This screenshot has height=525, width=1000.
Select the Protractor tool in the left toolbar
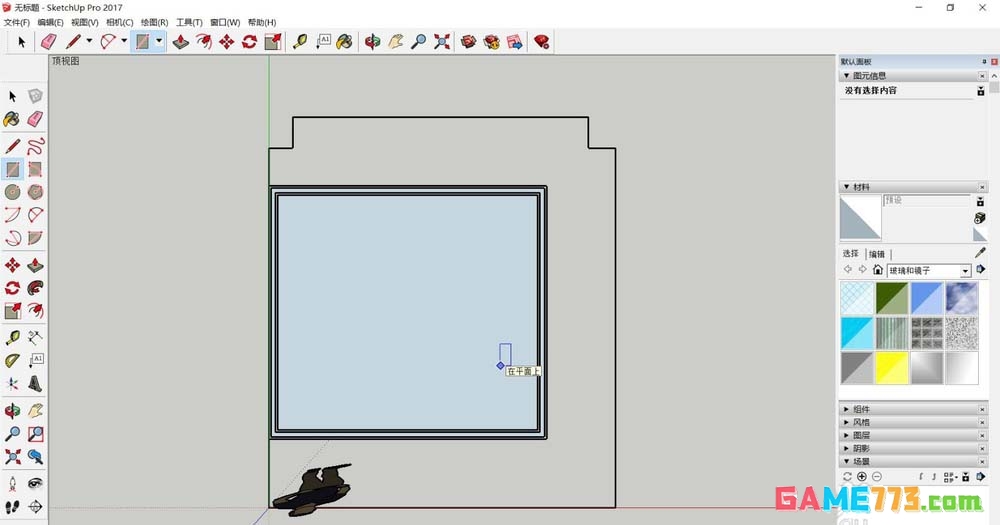[12, 361]
